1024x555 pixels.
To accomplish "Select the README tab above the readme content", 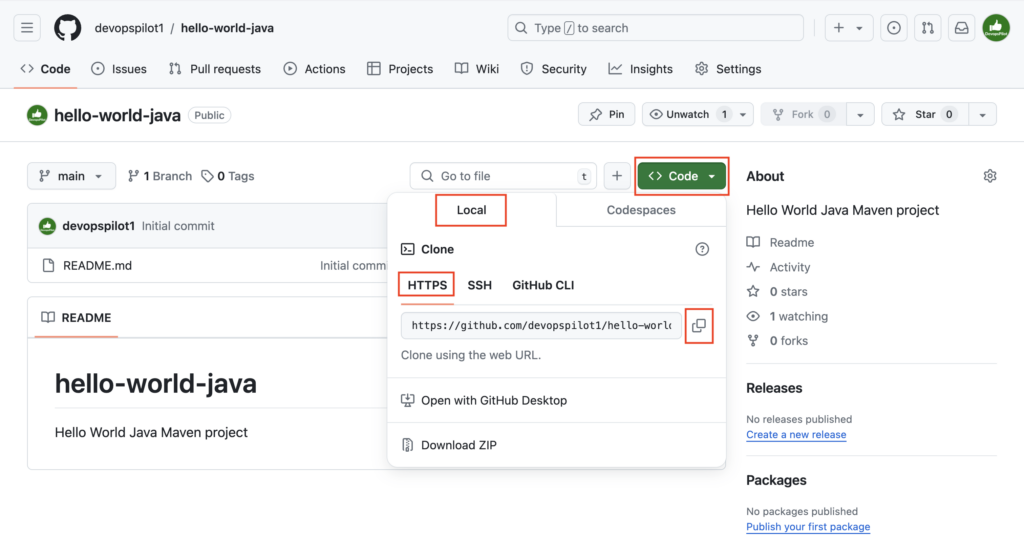I will [x=76, y=317].
